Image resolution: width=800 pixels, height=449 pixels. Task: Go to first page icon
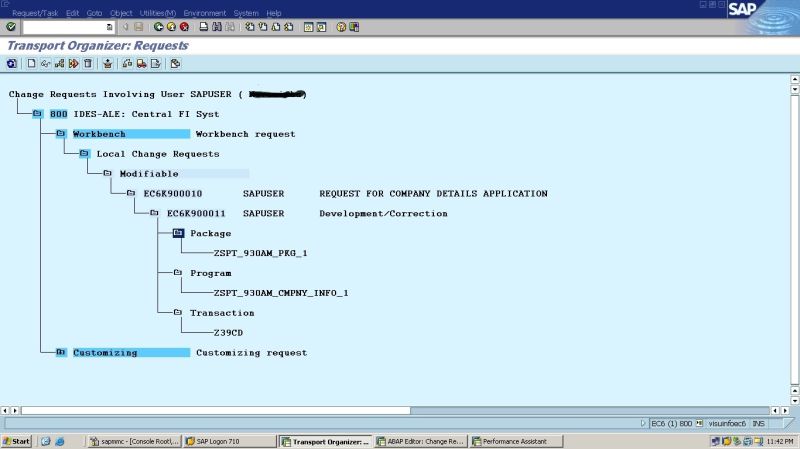click(x=249, y=27)
